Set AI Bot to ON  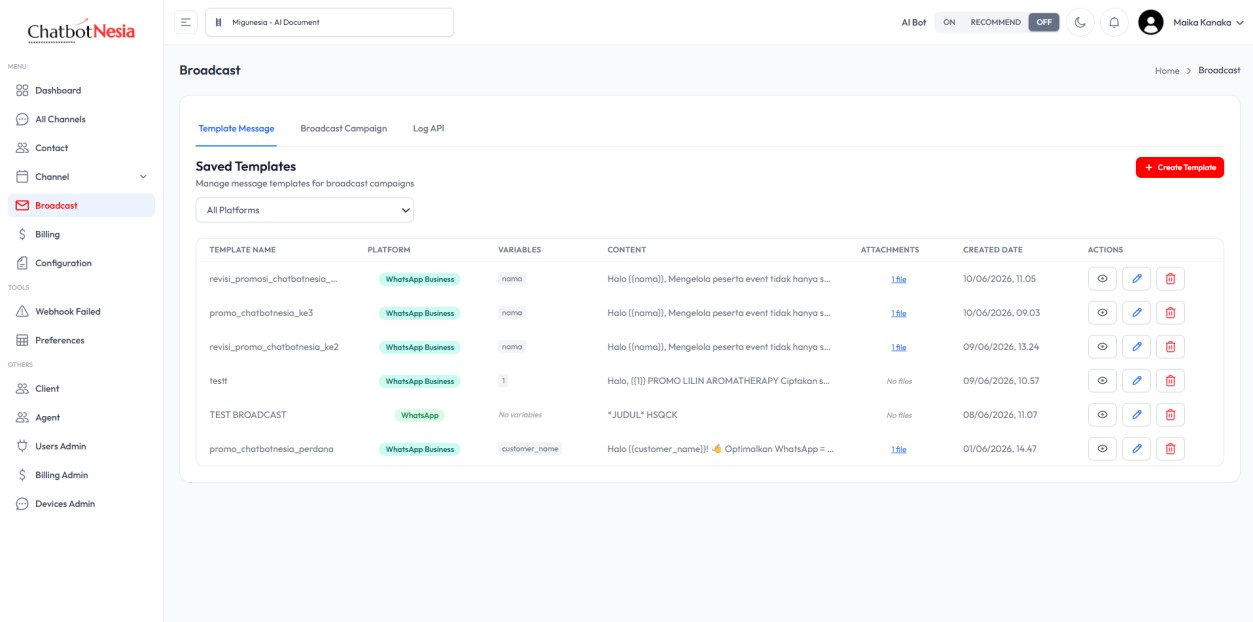pyautogui.click(x=949, y=22)
